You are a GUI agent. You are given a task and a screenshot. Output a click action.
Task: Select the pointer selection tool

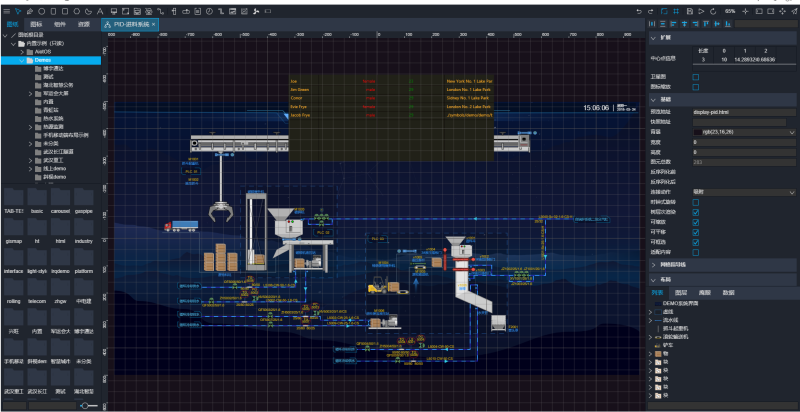coord(18,10)
